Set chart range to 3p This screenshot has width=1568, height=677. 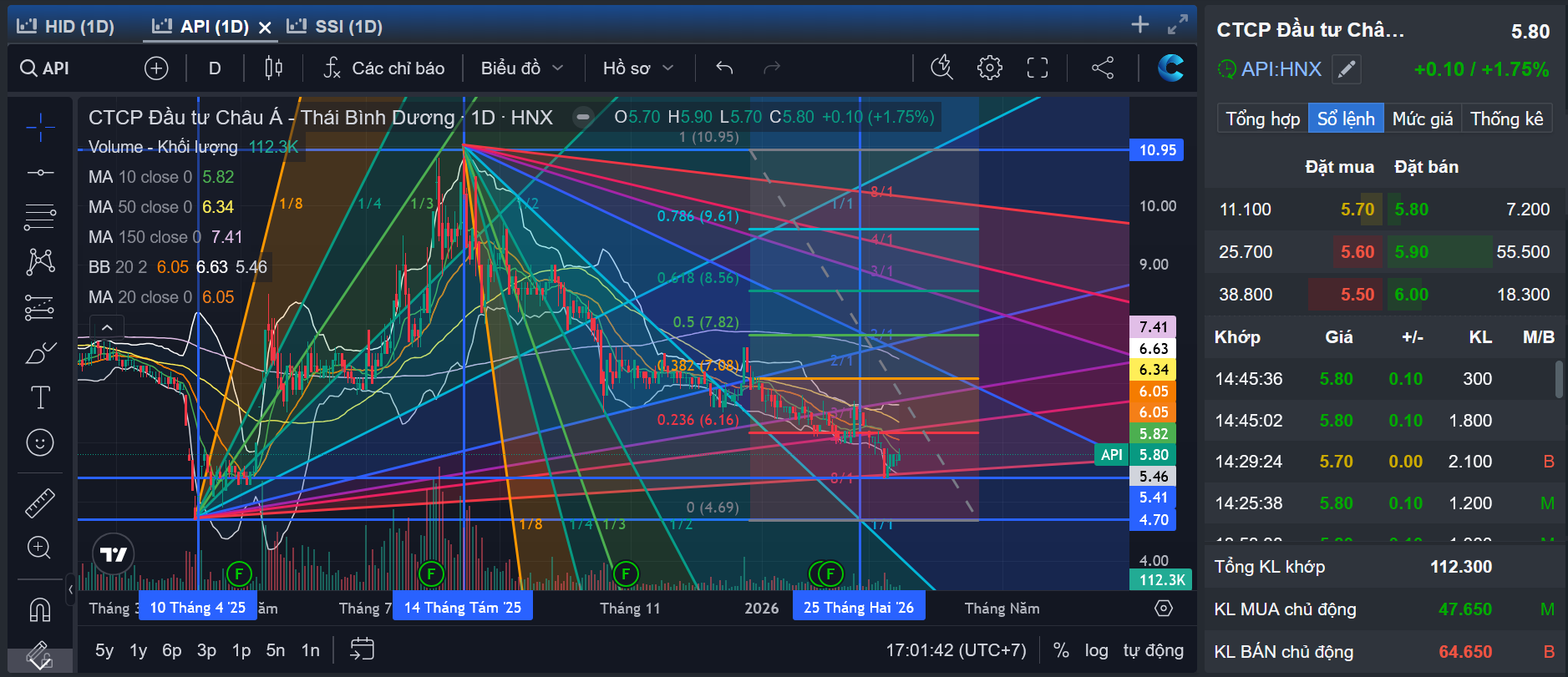pyautogui.click(x=206, y=650)
